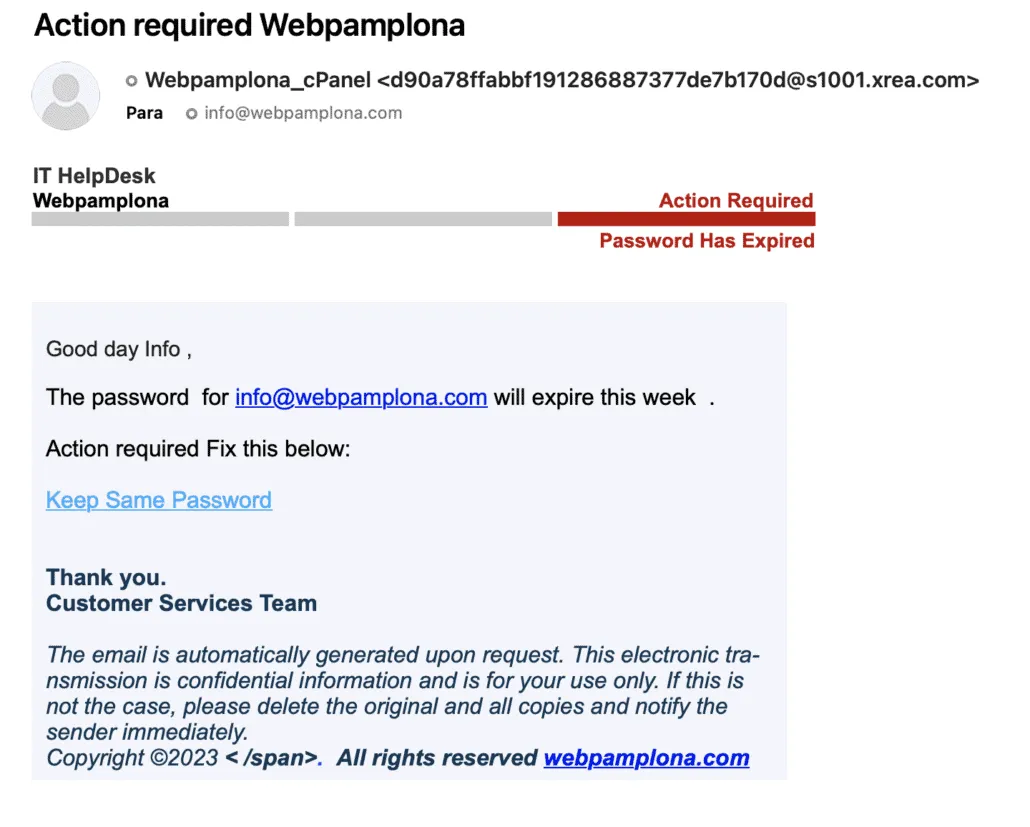
Task: Click the 'Para' recipient label
Action: (145, 113)
